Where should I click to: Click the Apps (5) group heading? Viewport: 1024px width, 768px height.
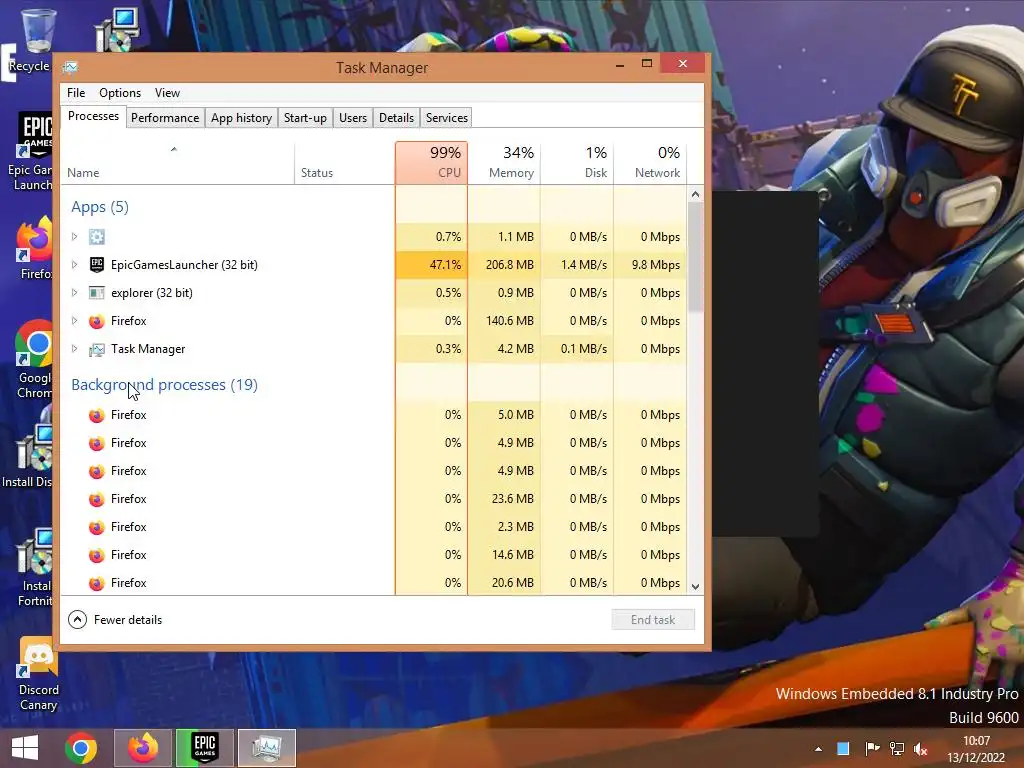point(100,207)
